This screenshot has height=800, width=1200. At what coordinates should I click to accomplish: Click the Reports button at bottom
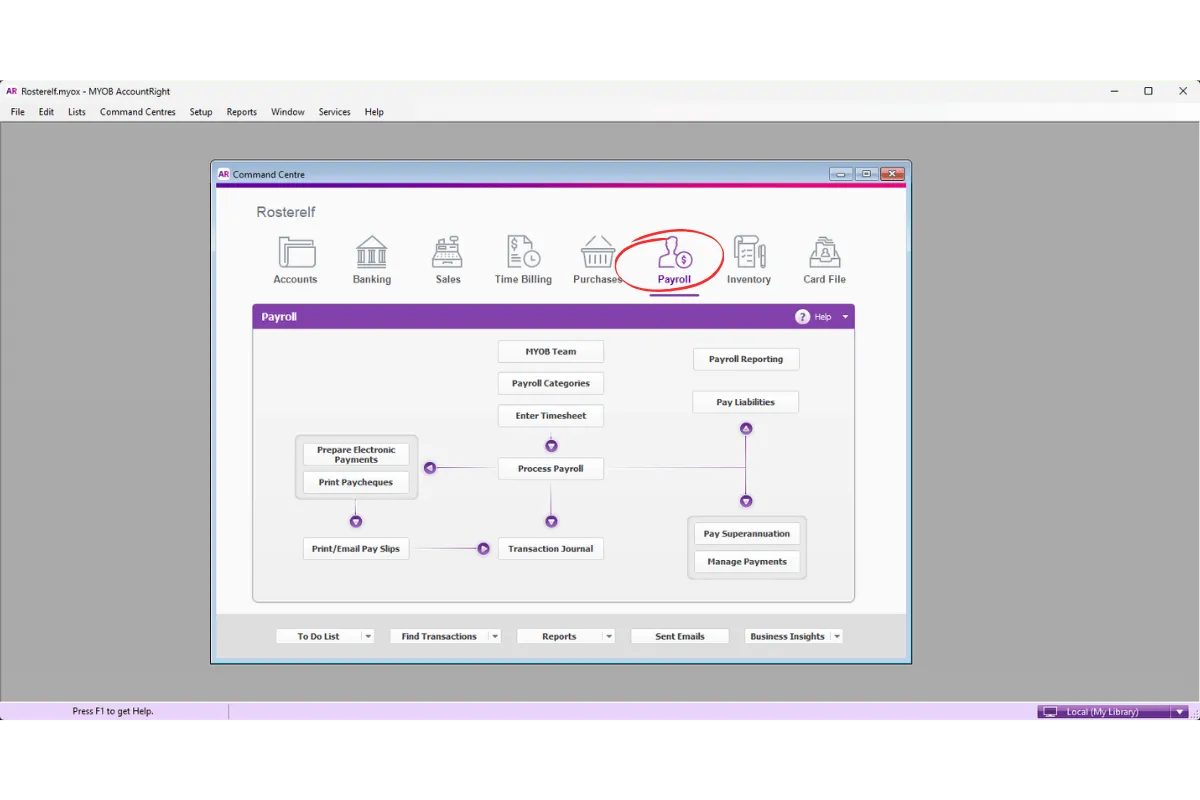point(559,636)
